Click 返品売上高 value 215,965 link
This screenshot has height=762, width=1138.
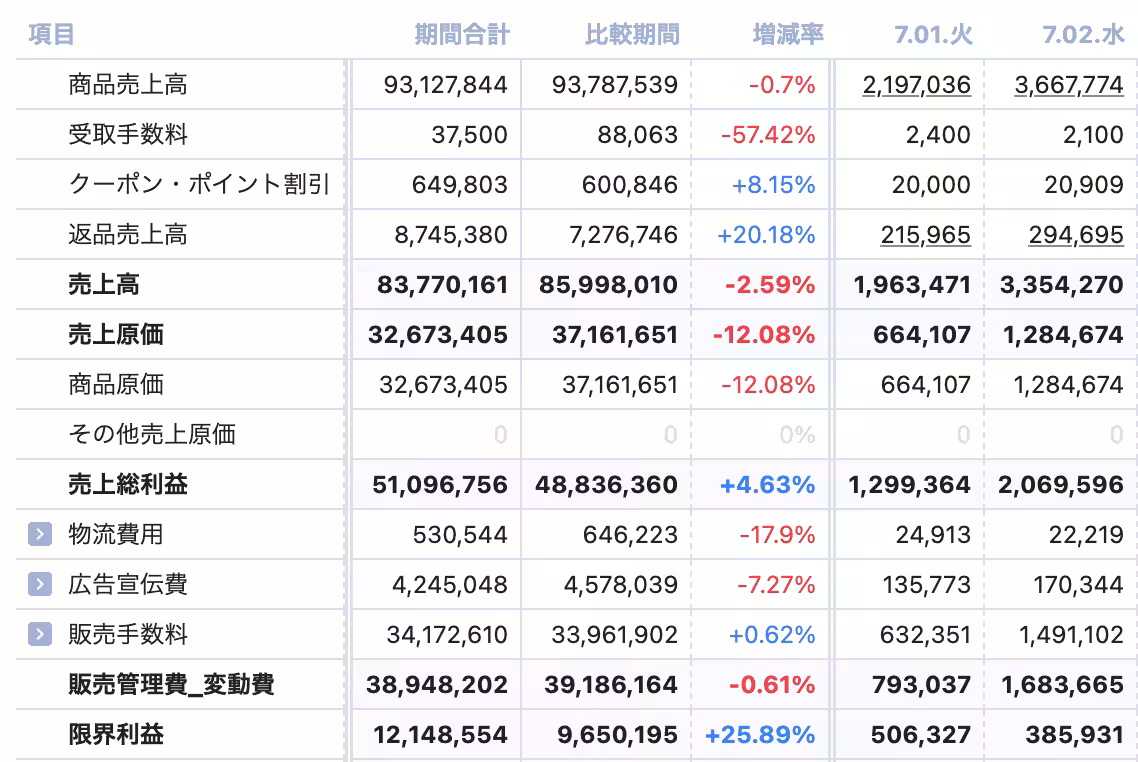click(925, 235)
